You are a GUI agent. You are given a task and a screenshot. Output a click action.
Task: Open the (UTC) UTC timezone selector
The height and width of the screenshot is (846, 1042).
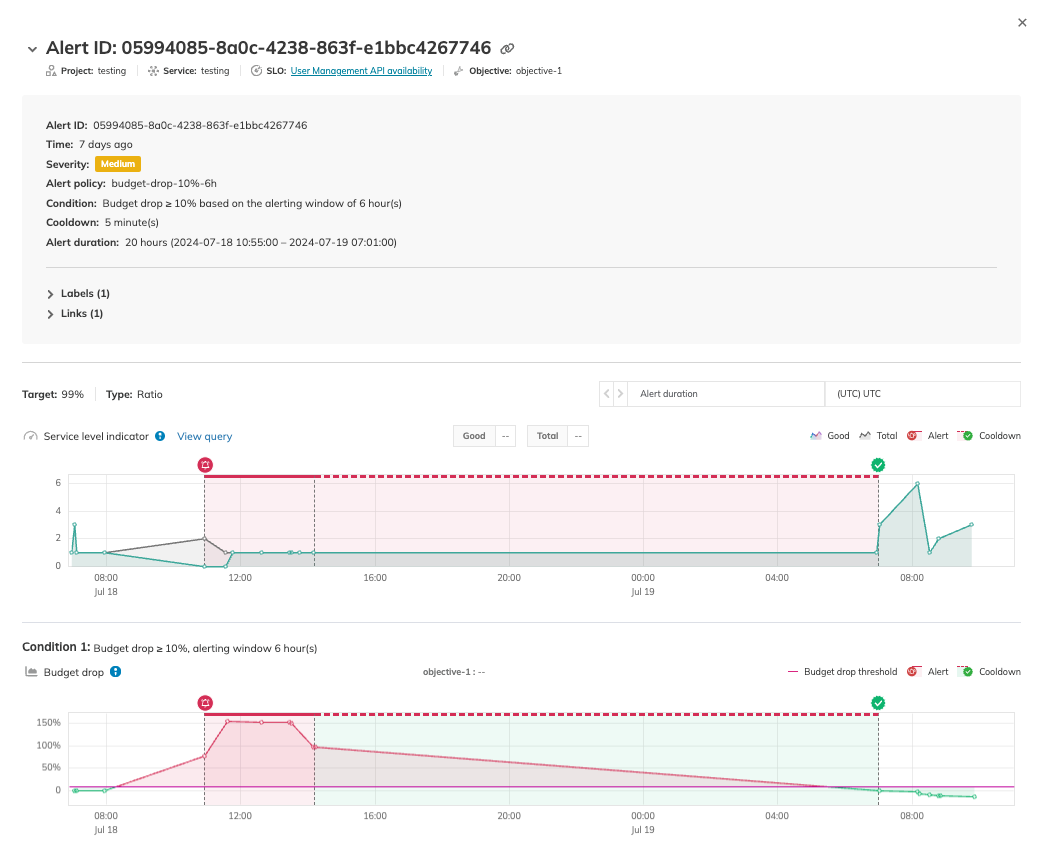922,393
